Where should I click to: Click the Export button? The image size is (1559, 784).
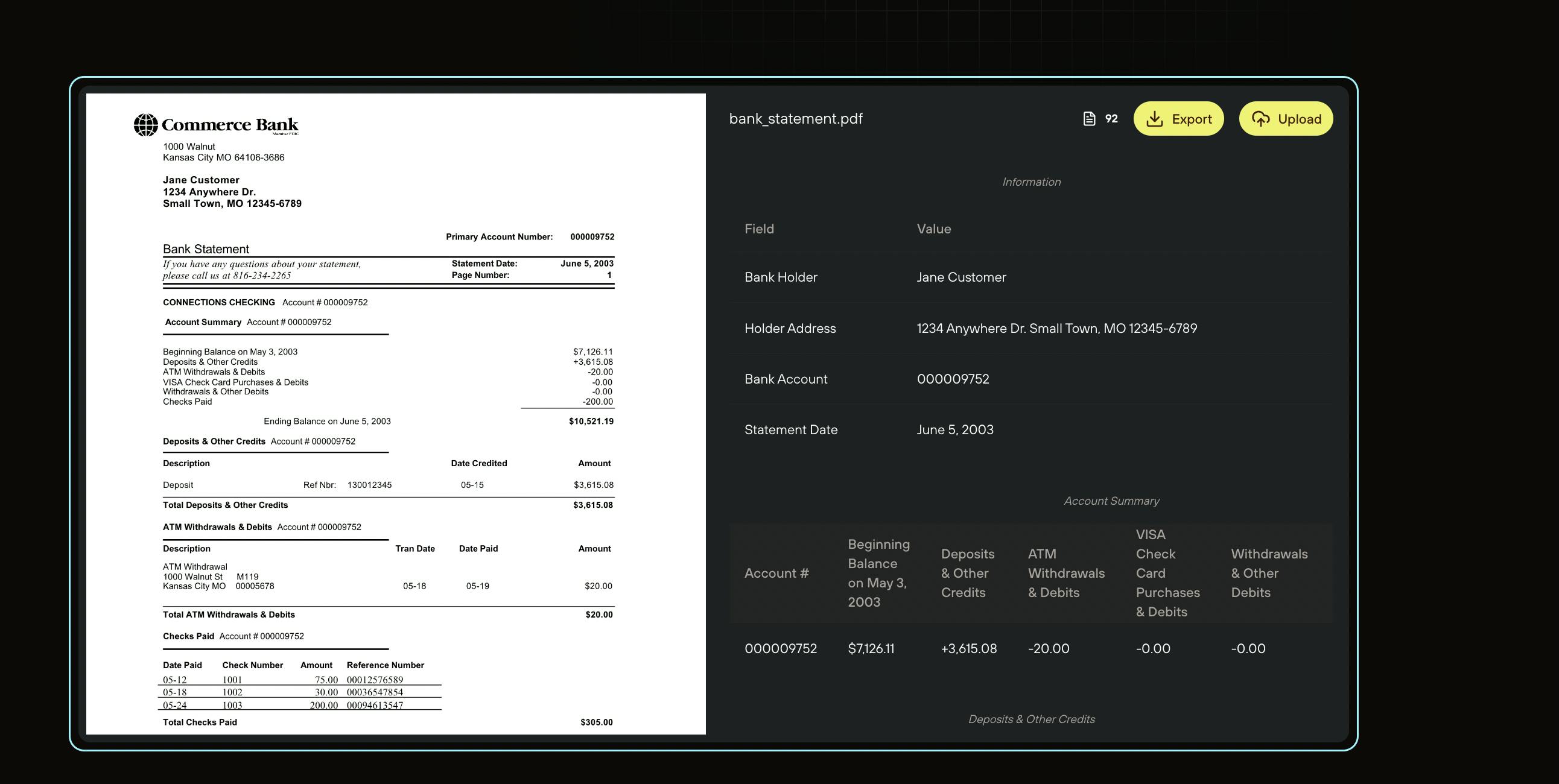click(x=1178, y=119)
